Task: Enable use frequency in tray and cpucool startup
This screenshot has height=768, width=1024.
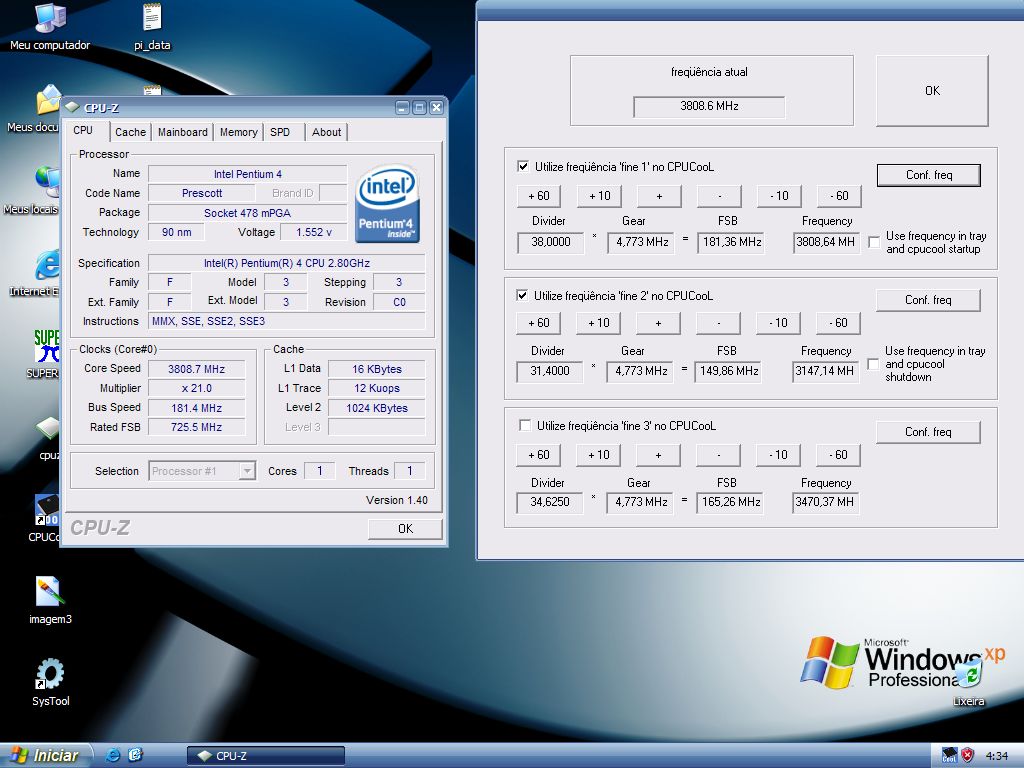Action: [x=874, y=242]
